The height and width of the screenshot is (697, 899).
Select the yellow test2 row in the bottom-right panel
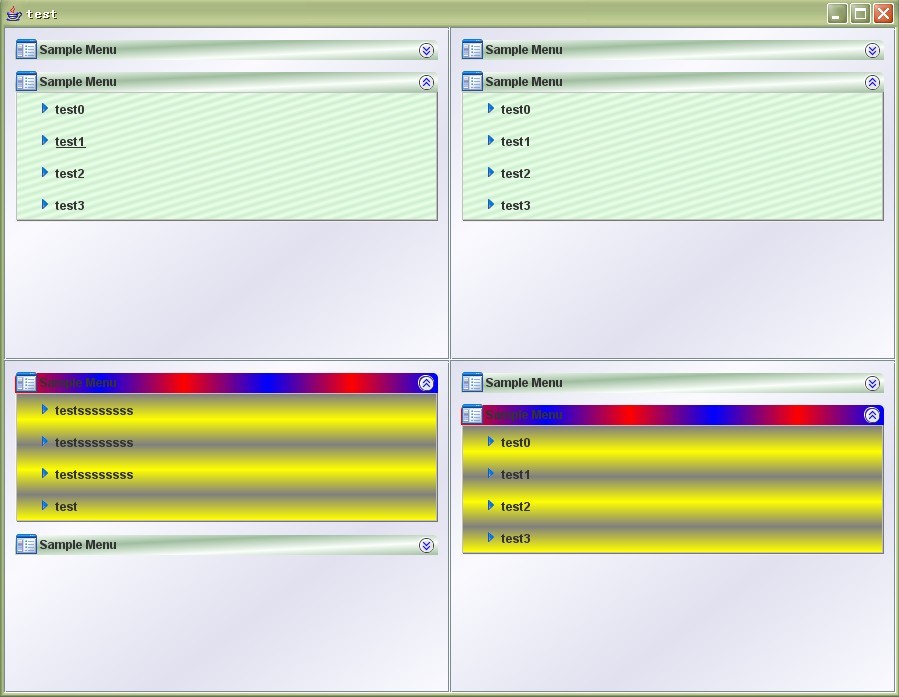coord(514,506)
